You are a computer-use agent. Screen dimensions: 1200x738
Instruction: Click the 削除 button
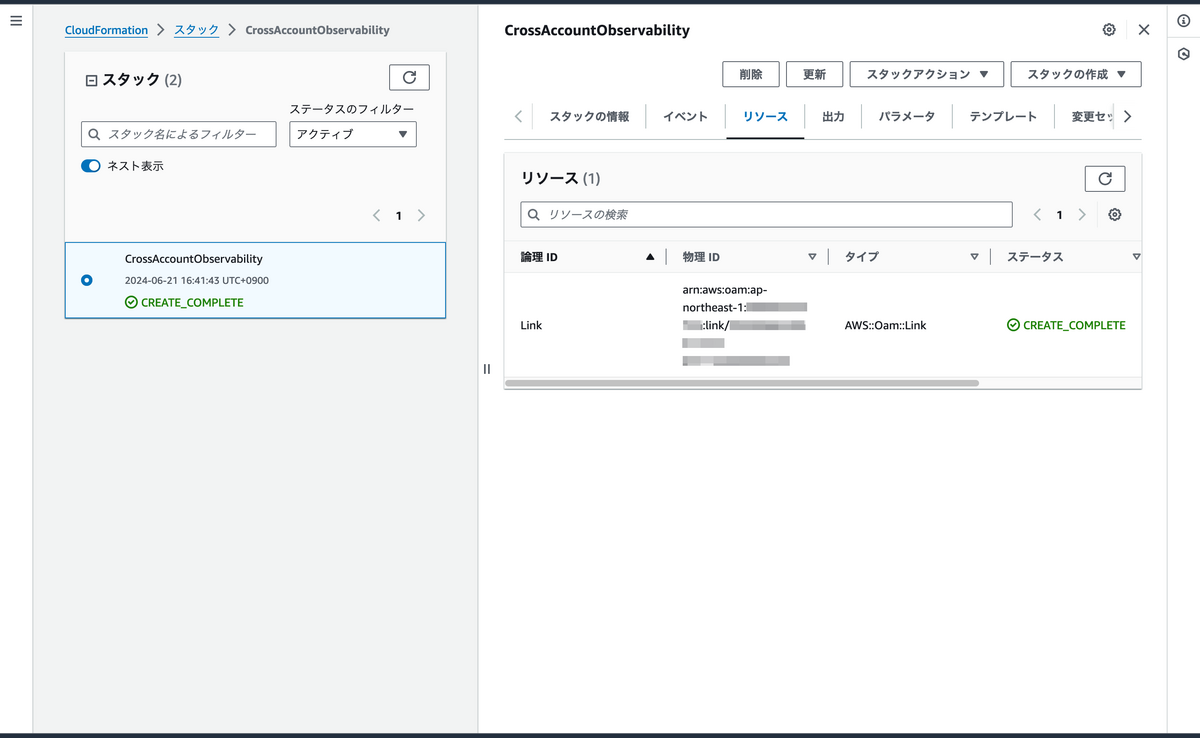point(751,74)
